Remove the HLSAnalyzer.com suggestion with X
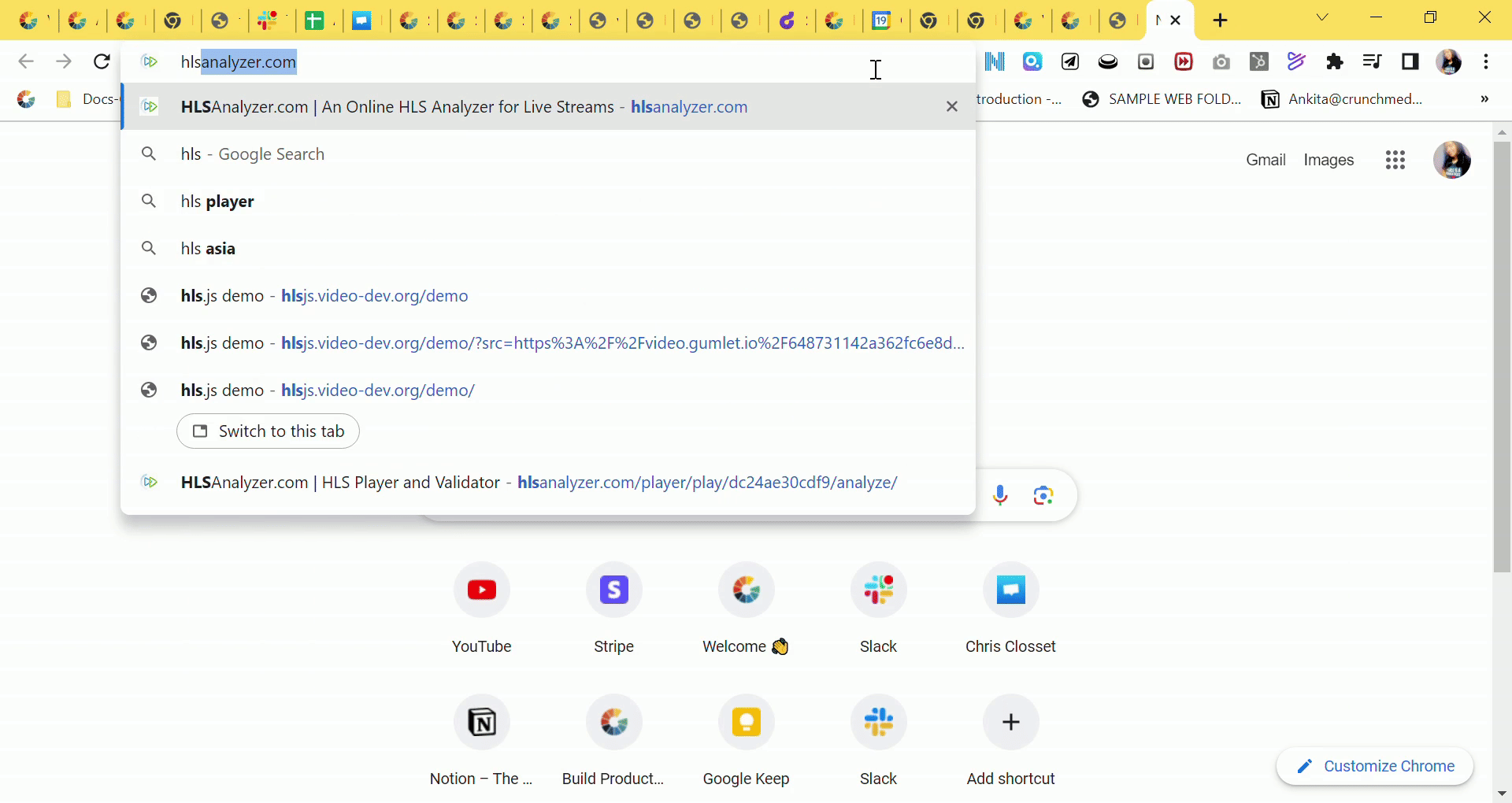 point(951,106)
